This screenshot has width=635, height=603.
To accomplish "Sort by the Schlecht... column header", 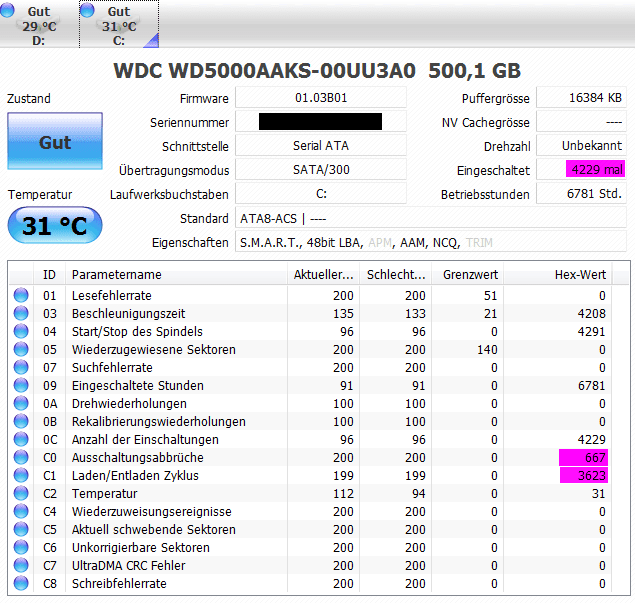I will (396, 275).
